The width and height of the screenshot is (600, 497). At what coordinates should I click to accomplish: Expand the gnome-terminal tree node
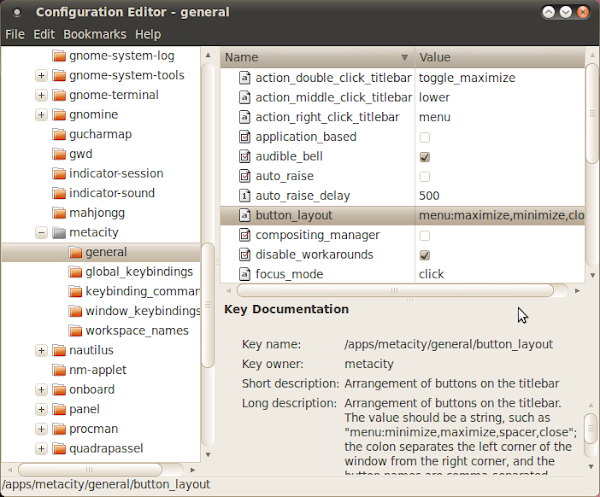pos(41,95)
